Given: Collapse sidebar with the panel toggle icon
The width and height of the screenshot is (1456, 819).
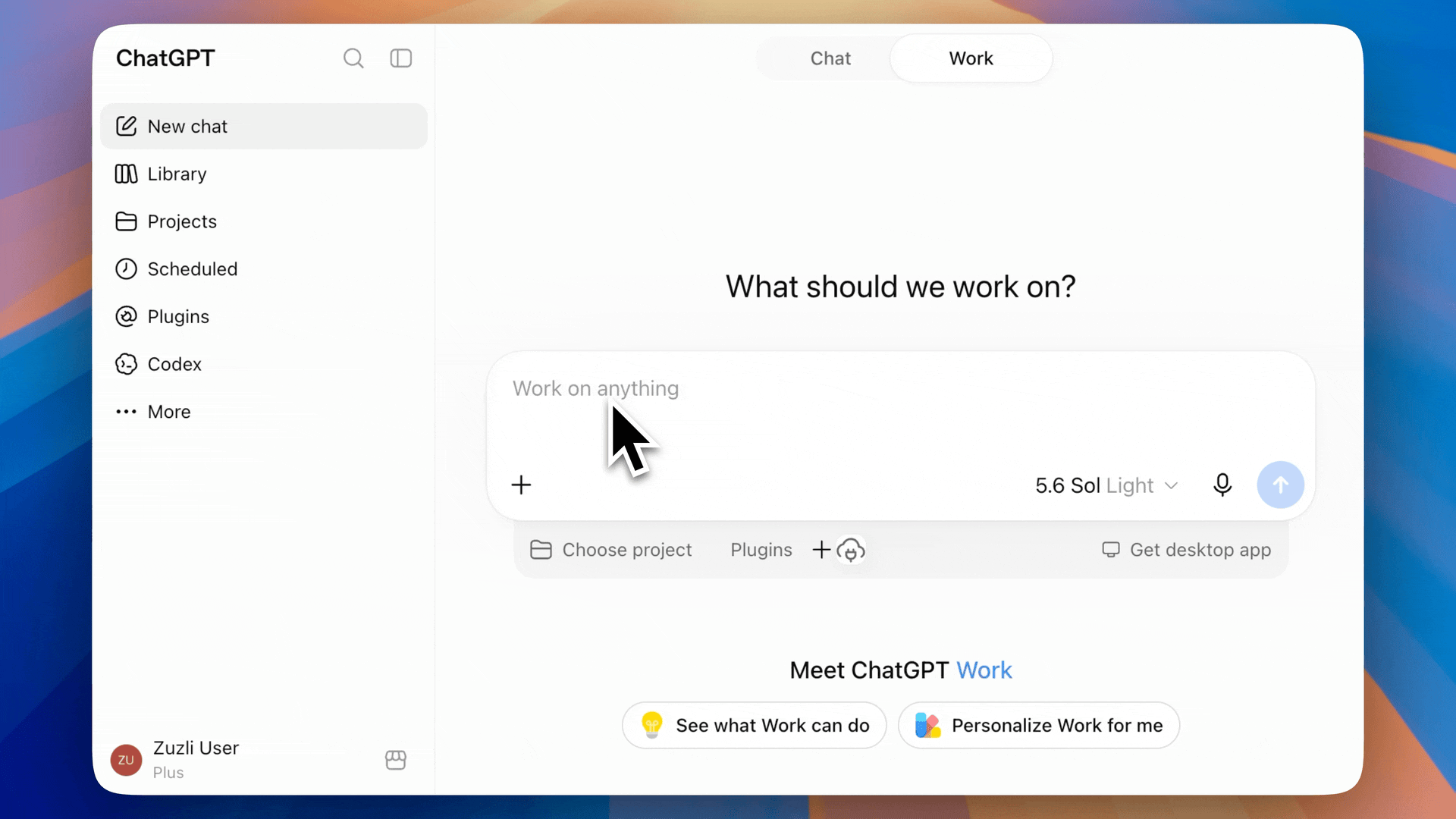Looking at the screenshot, I should [401, 58].
